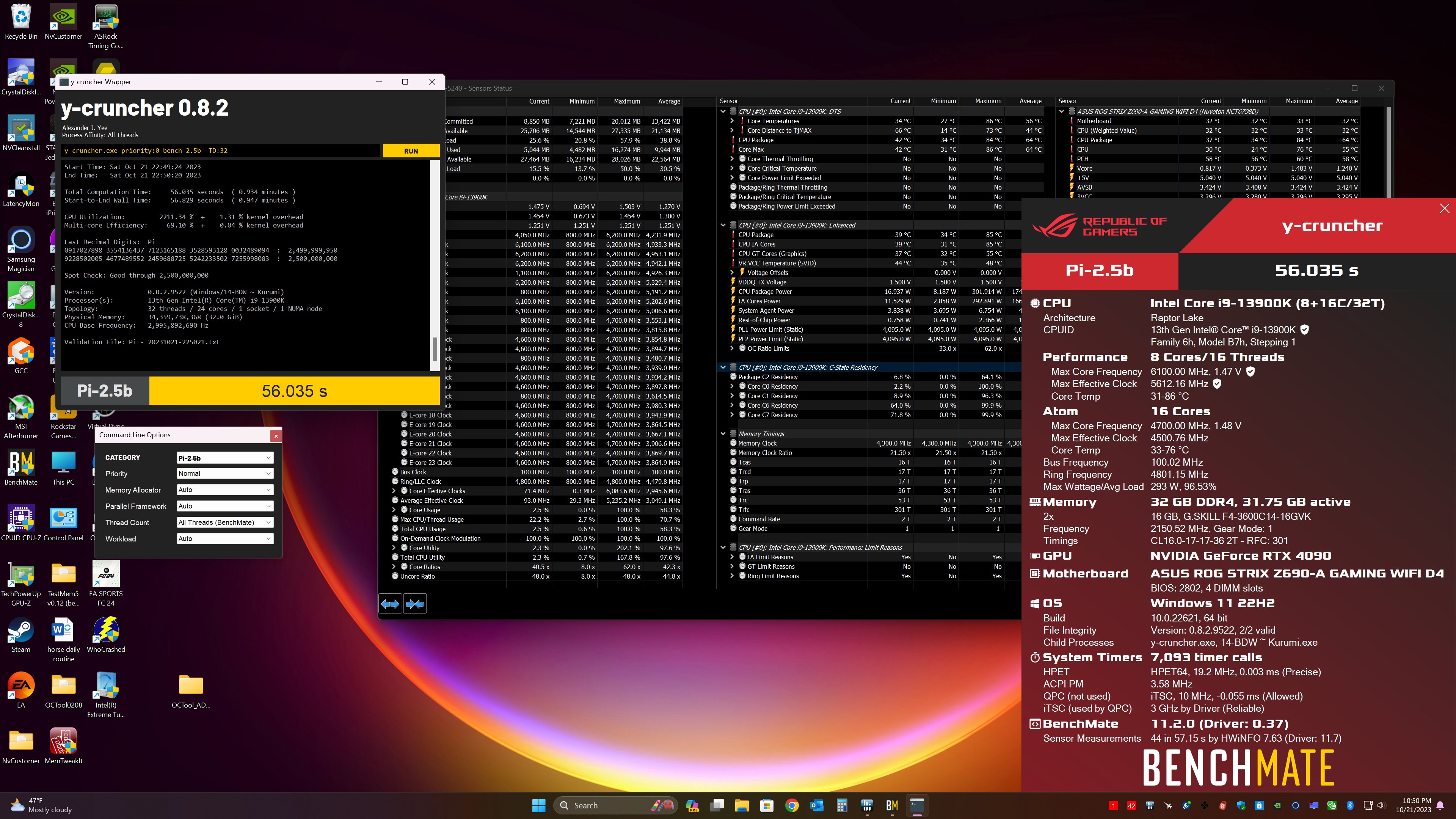Open the This PC desktop icon
This screenshot has width=1456, height=819.
click(x=63, y=468)
